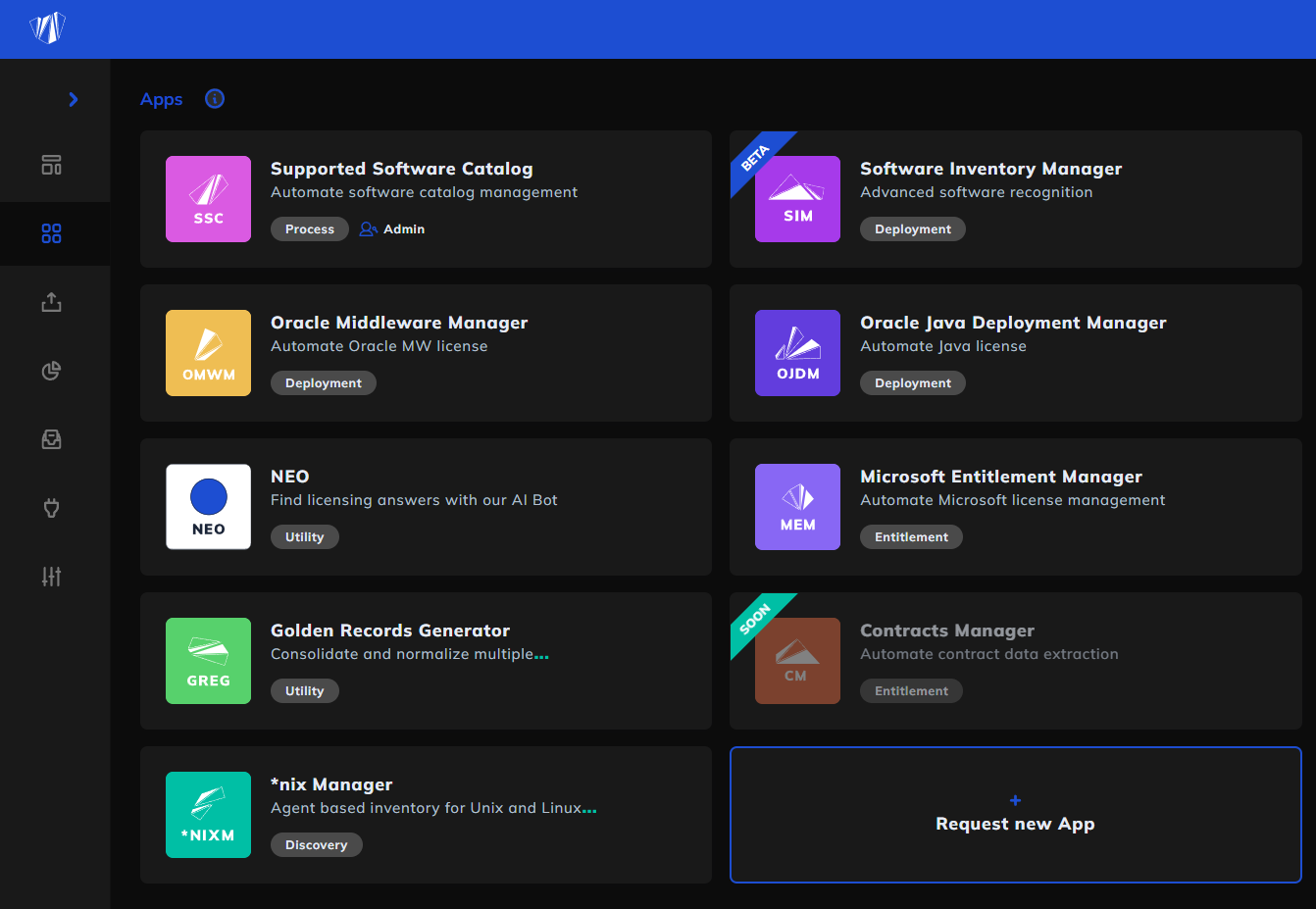Expand the sidebar with the chevron arrow
This screenshot has height=909, width=1316.
point(74,99)
